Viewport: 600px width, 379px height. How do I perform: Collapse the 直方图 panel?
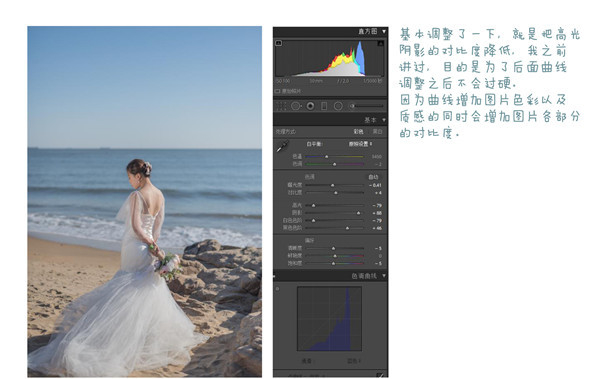click(384, 31)
